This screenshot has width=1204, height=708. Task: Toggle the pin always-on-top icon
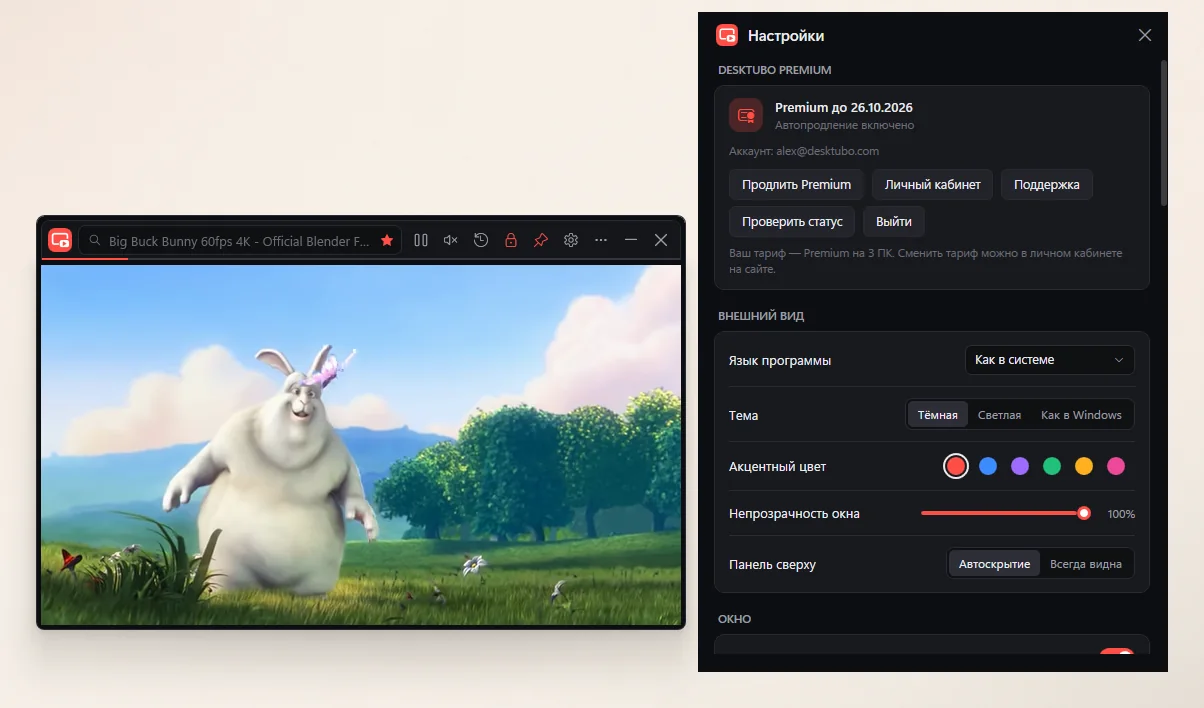(x=541, y=240)
